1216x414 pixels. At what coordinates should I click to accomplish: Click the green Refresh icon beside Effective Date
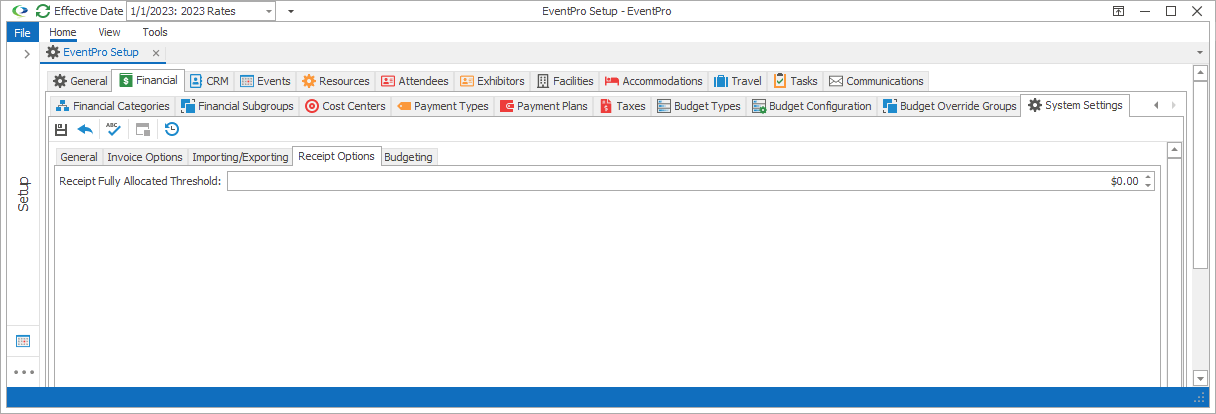(42, 11)
